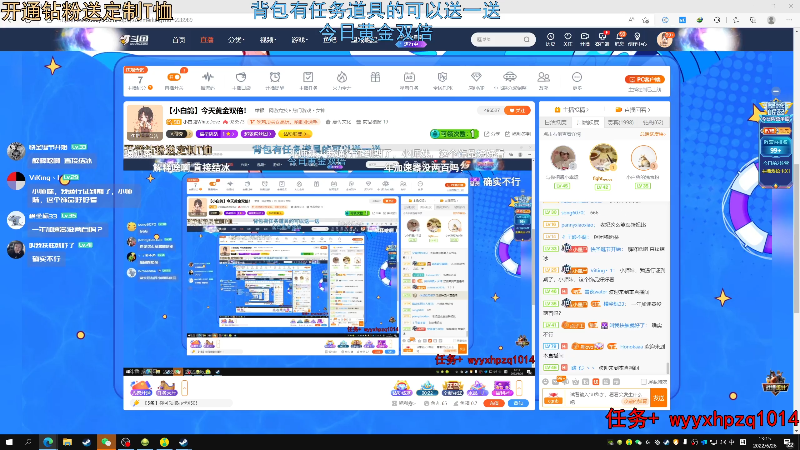This screenshot has width=800, height=450.
Task: Click the UFO icon in the activity row
Action: 509,78
